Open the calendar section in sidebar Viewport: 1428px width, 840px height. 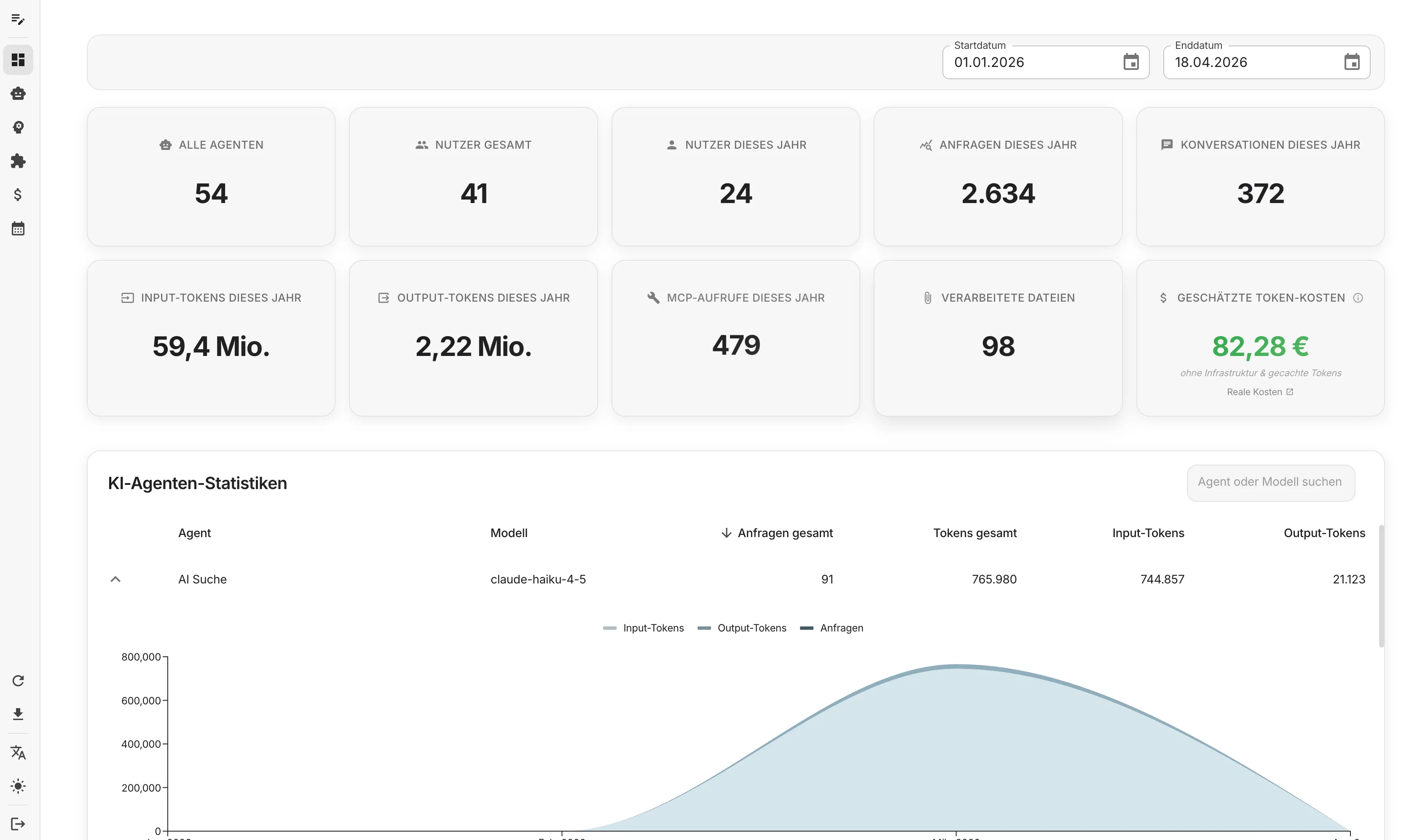19,228
